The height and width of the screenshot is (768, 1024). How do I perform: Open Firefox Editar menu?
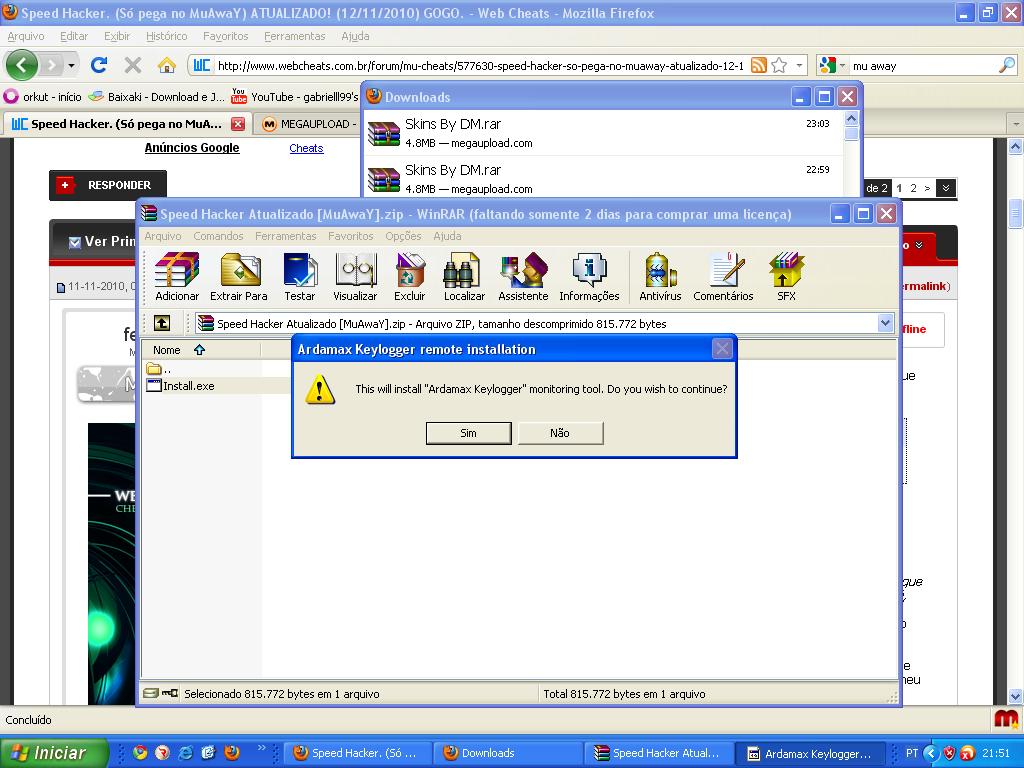(74, 36)
